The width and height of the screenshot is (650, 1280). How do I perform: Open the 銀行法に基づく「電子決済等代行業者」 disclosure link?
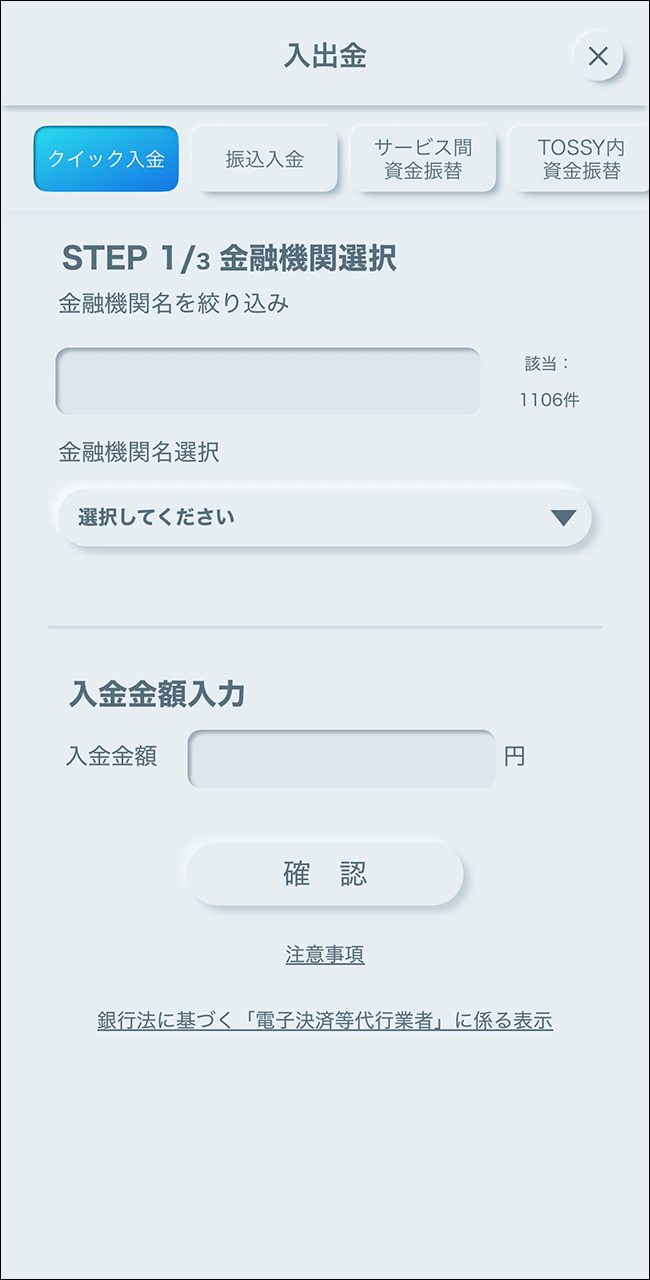coord(325,1021)
